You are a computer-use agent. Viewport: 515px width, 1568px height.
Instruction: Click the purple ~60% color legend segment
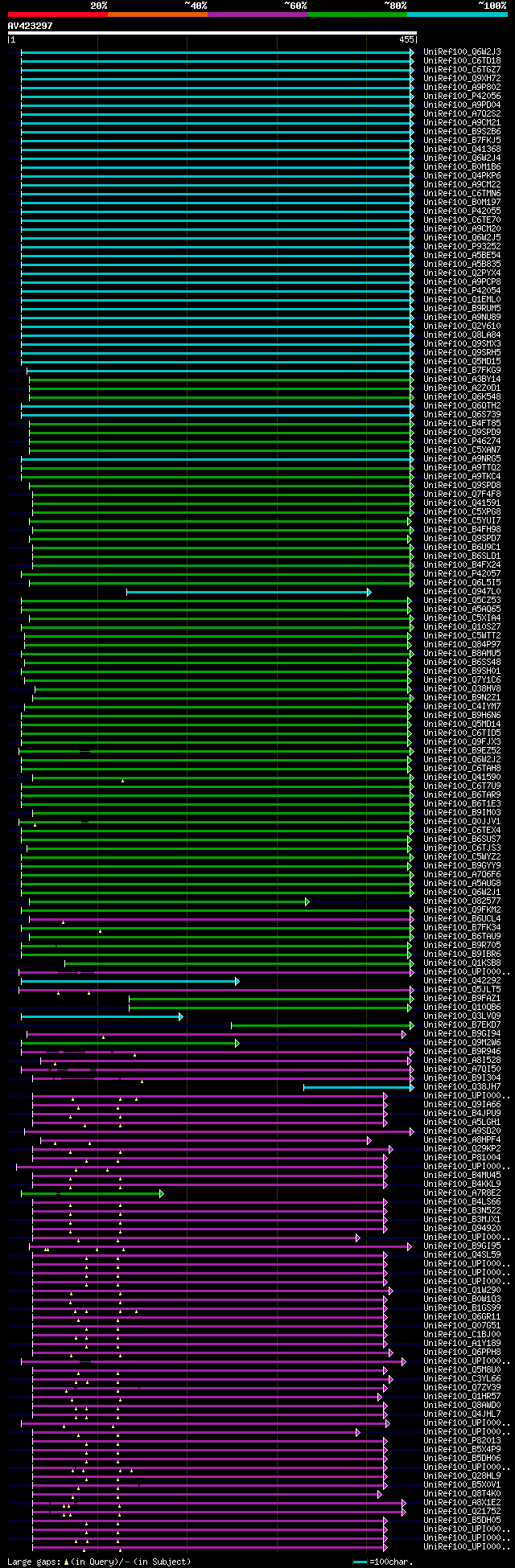257,14
